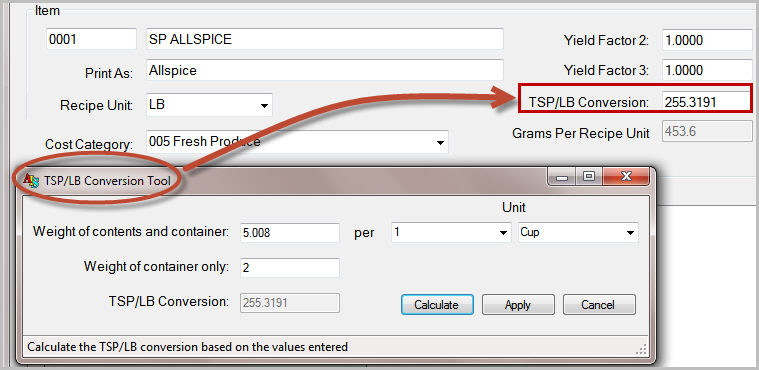759x370 pixels.
Task: Open the per quantity dropdown showing 1
Action: point(451,232)
